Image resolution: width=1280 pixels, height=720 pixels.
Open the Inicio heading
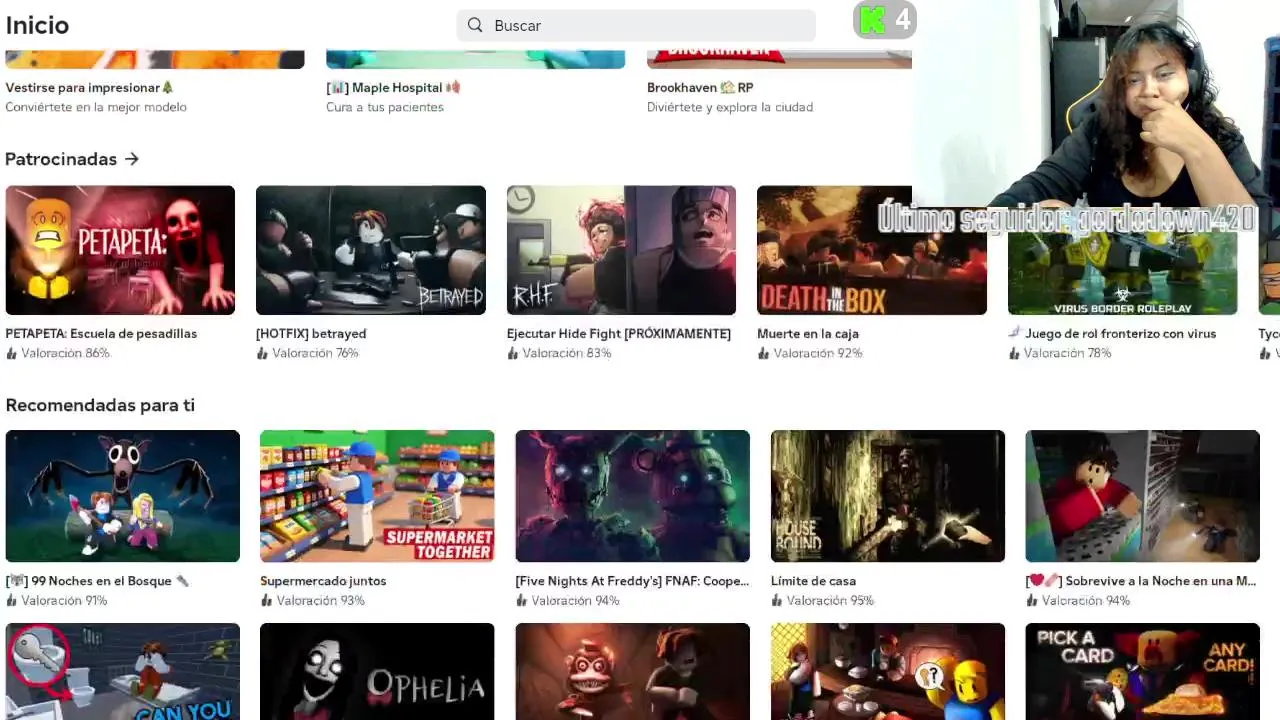click(37, 25)
